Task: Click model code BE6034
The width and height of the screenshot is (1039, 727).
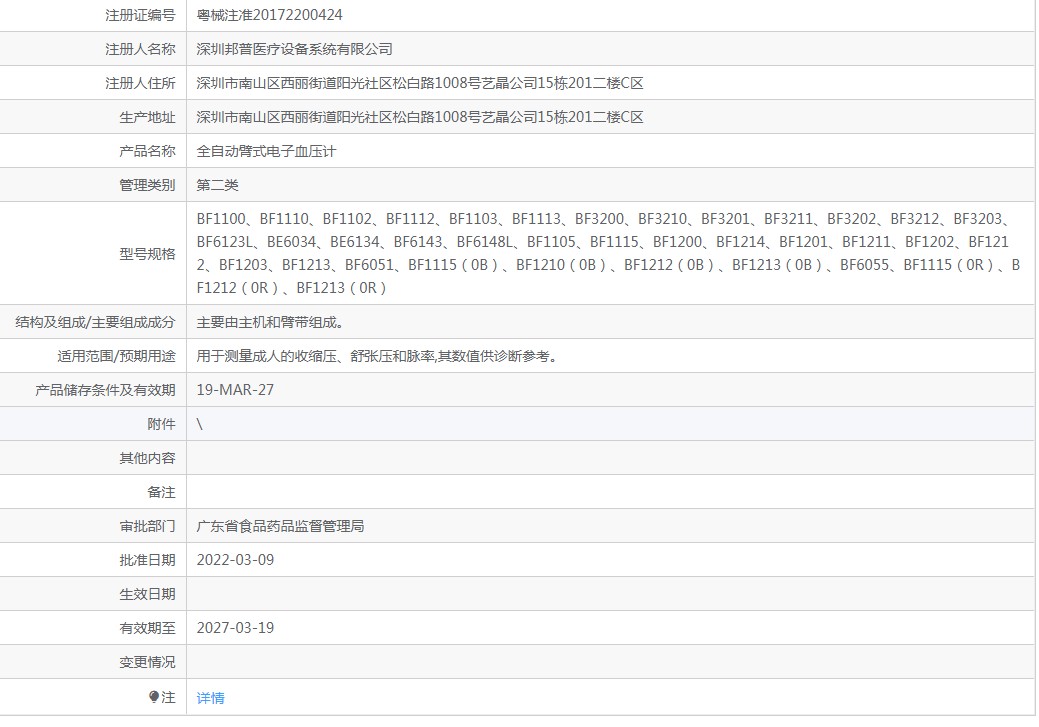Action: click(292, 242)
